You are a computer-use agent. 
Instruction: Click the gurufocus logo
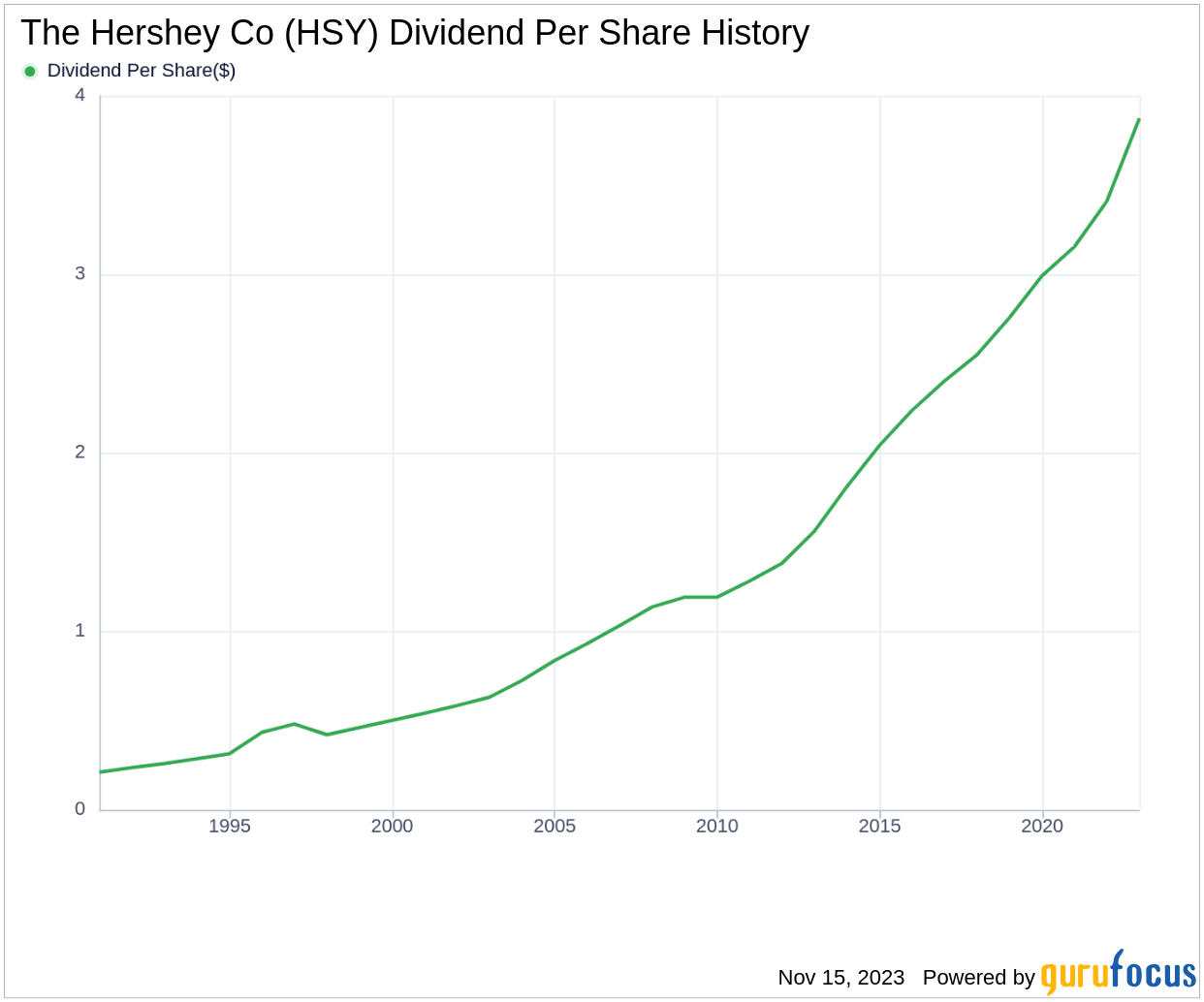(1118, 974)
